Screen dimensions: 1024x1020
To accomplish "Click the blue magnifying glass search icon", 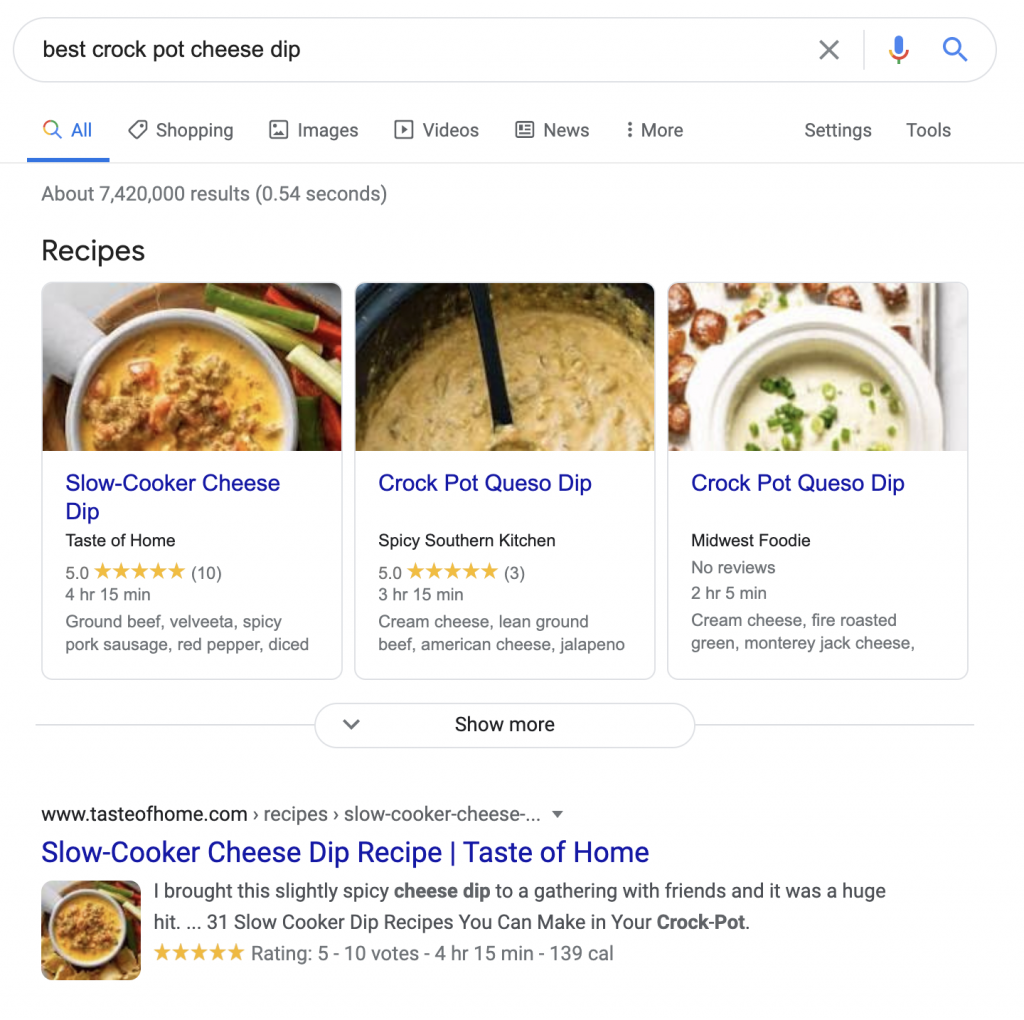I will pyautogui.click(x=955, y=50).
